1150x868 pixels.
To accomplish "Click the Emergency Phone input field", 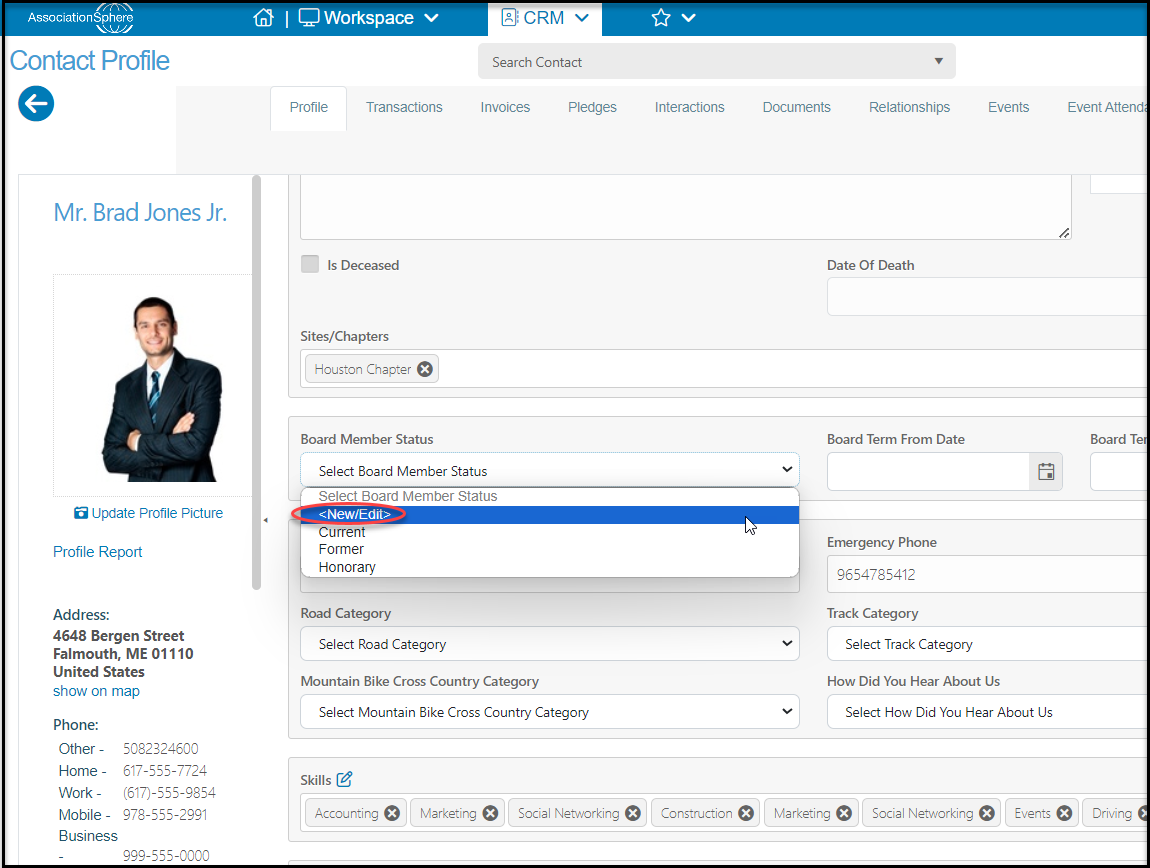I will point(988,575).
